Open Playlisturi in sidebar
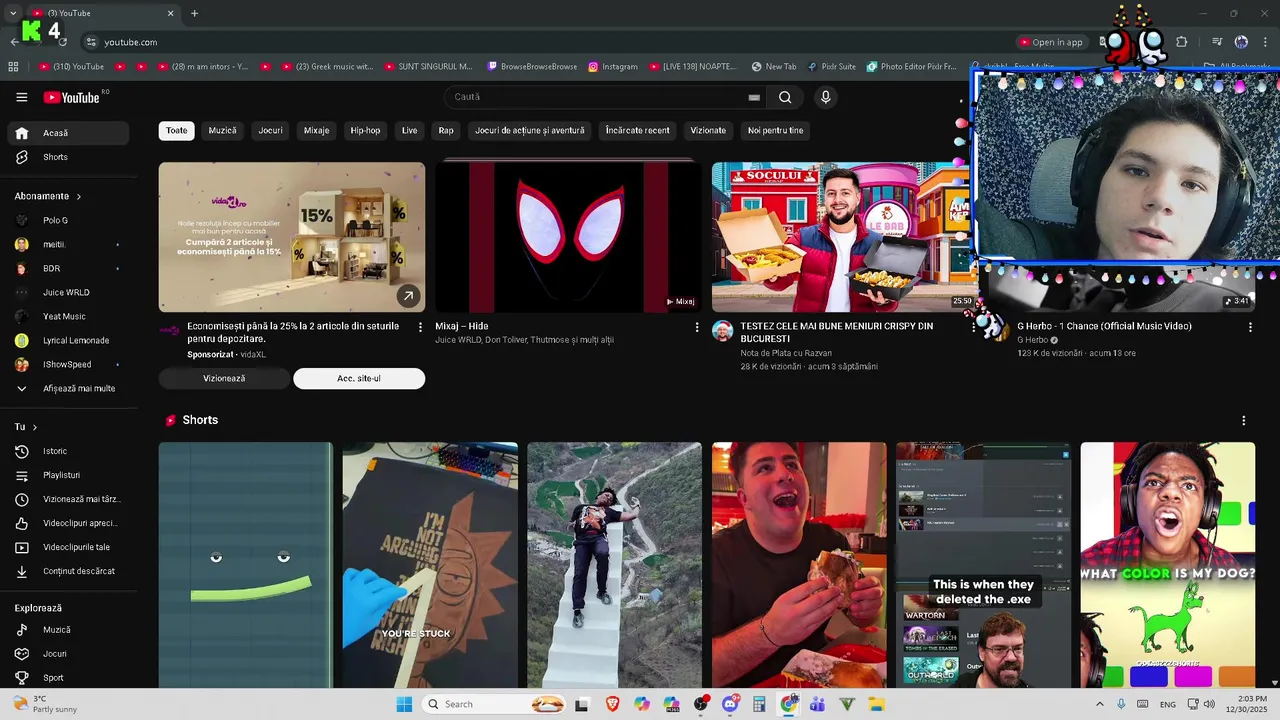 click(x=69, y=475)
